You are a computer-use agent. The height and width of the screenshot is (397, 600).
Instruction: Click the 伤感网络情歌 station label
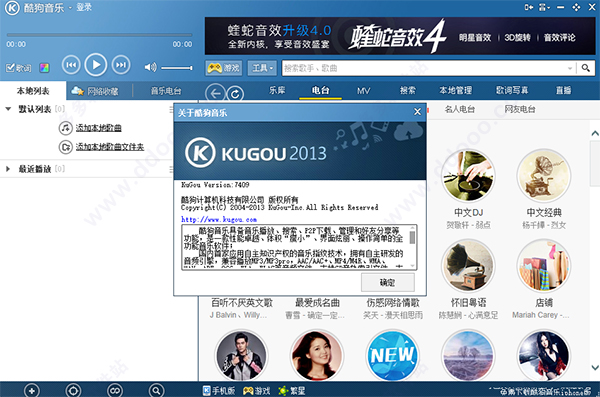click(x=393, y=303)
